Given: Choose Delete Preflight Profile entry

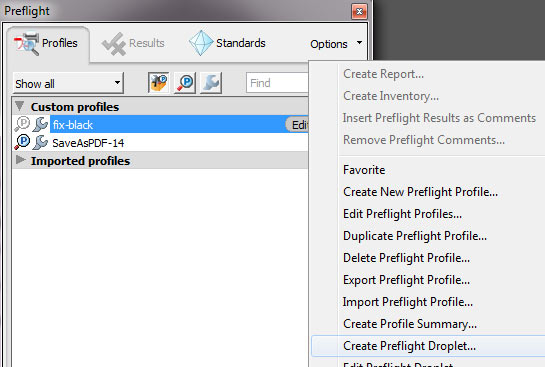Looking at the screenshot, I should tap(406, 258).
